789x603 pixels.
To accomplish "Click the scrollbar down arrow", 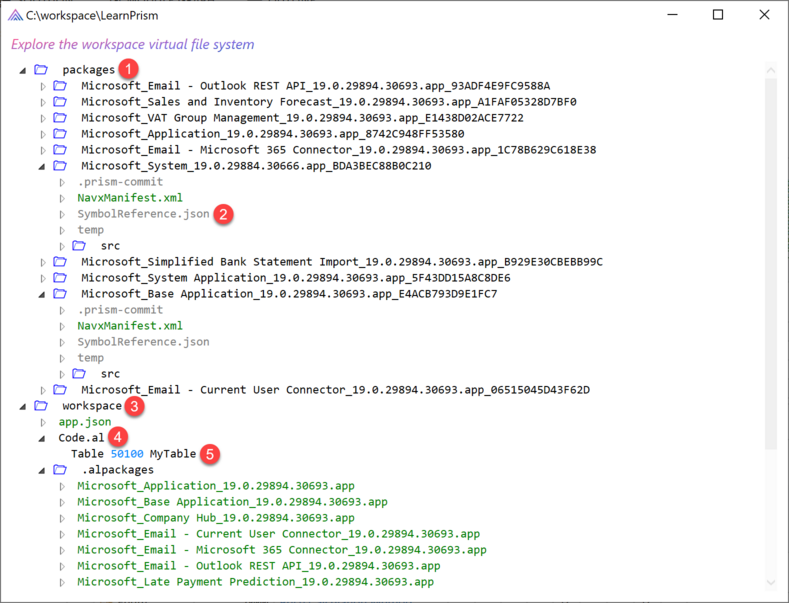I will 770,582.
